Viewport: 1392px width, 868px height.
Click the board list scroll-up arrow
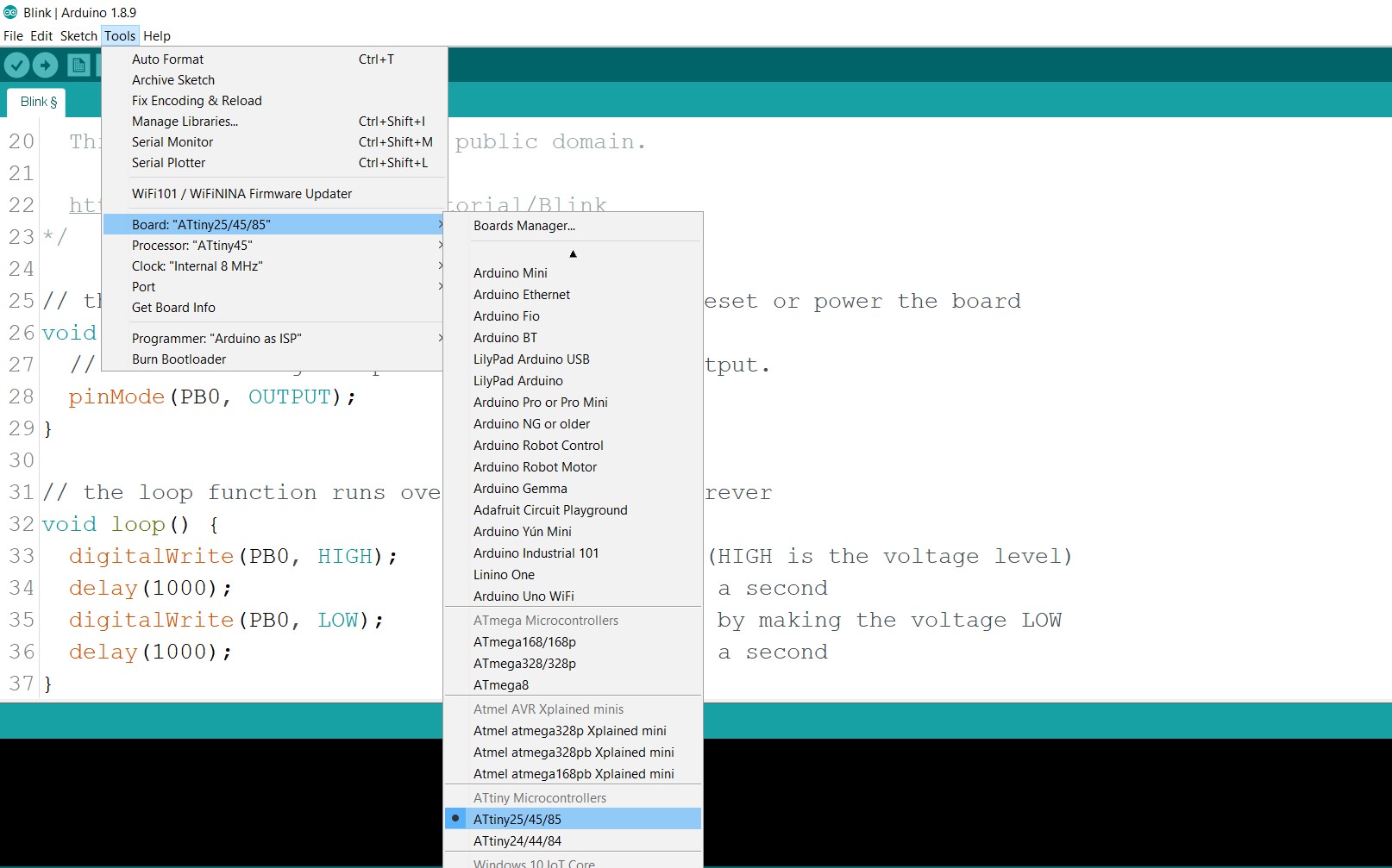tap(573, 253)
